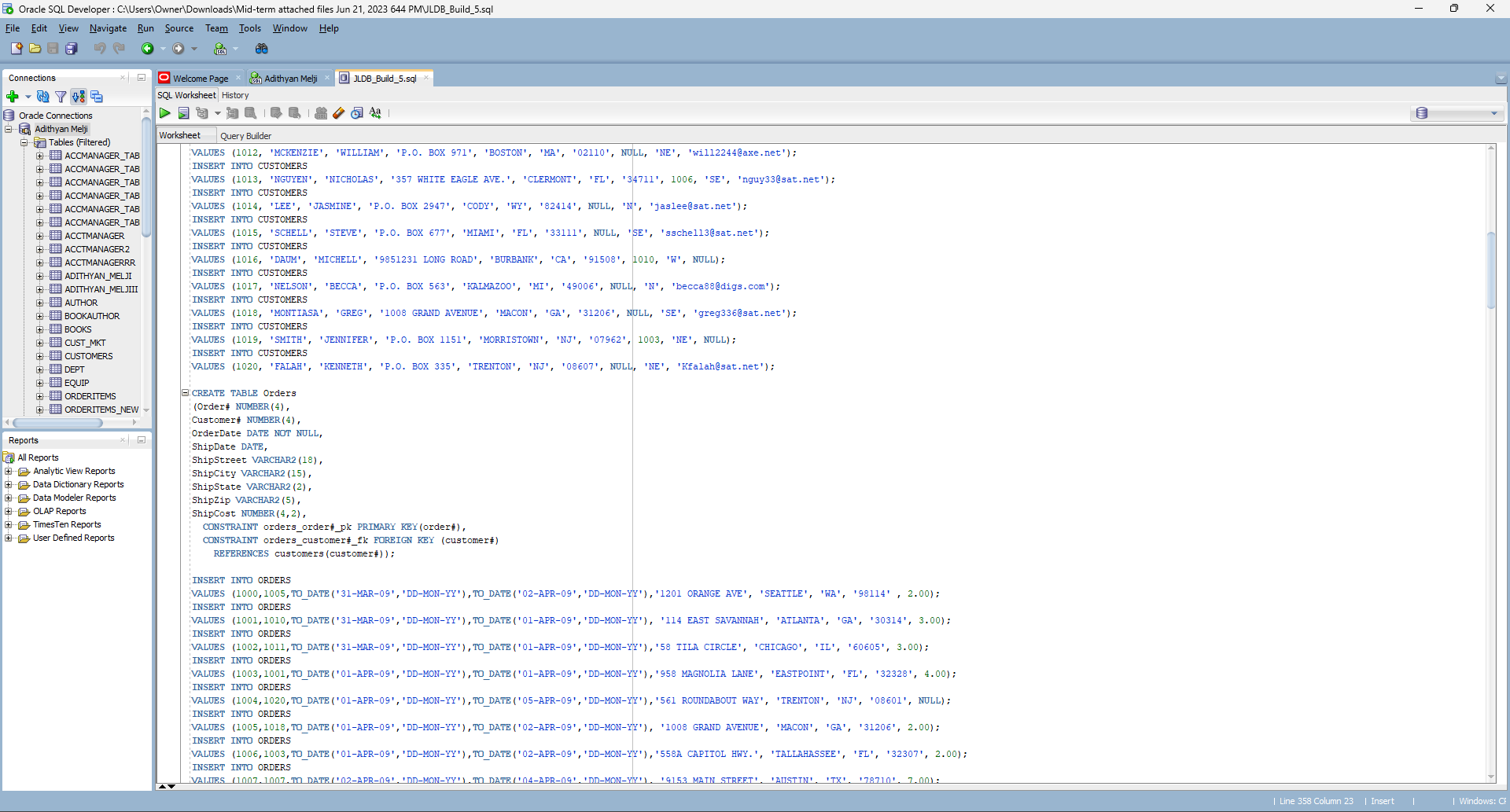Open the Query Builder tab

[246, 135]
